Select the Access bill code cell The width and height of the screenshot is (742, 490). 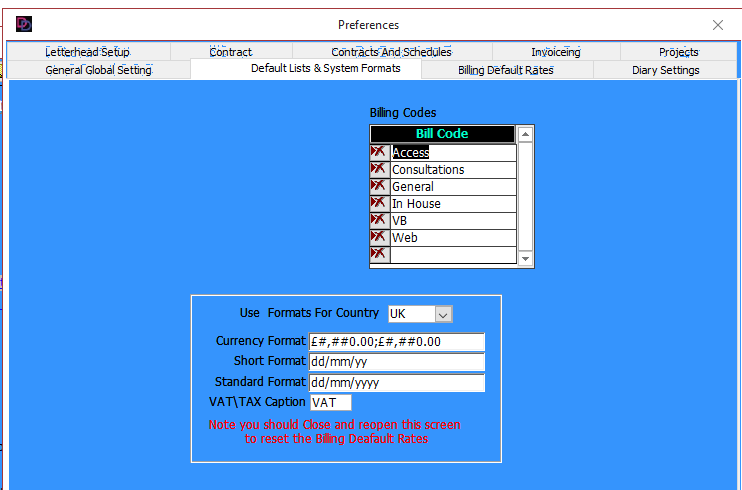tap(453, 152)
